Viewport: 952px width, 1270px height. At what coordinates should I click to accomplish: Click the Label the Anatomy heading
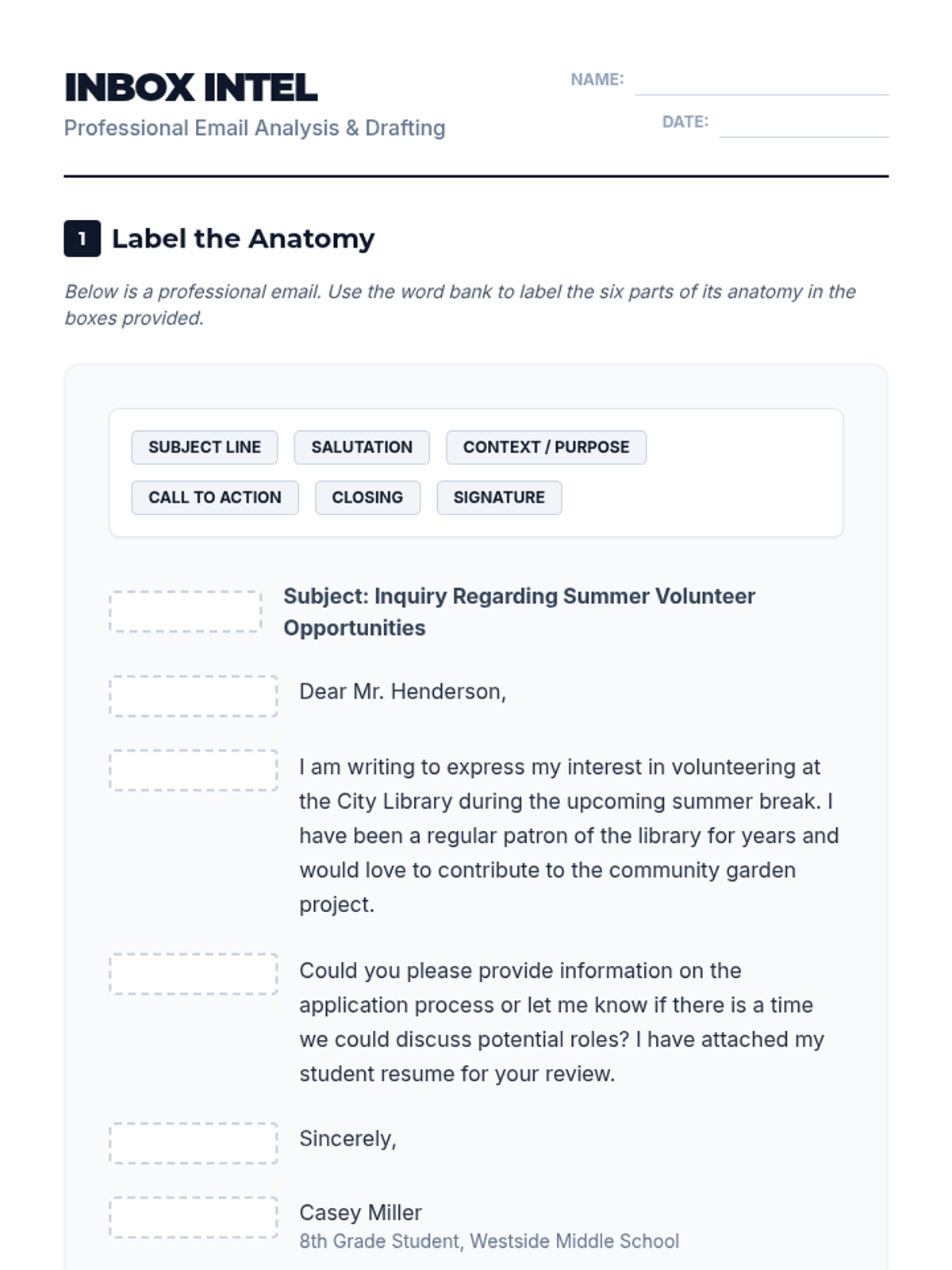coord(243,238)
